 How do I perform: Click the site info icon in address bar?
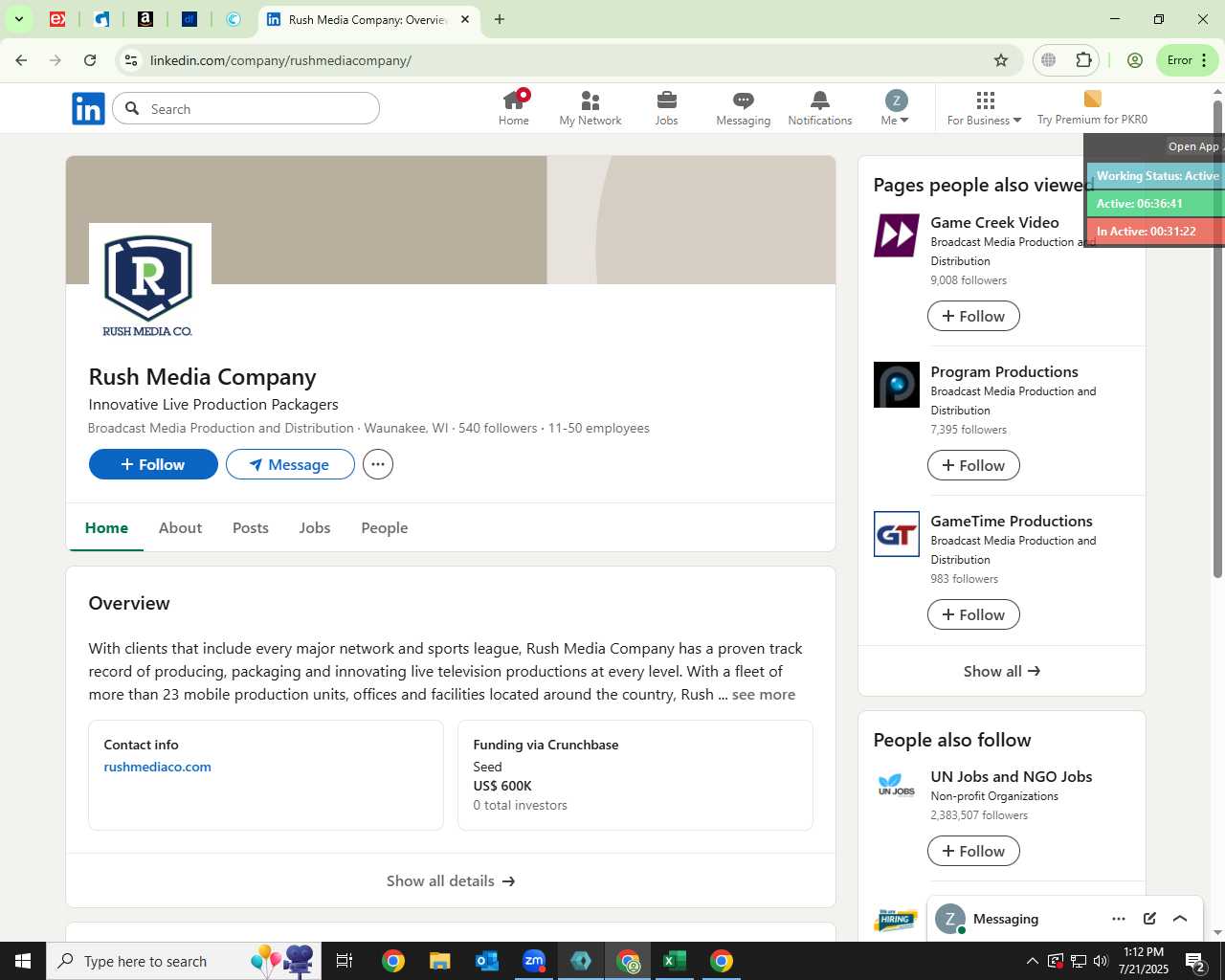[131, 60]
